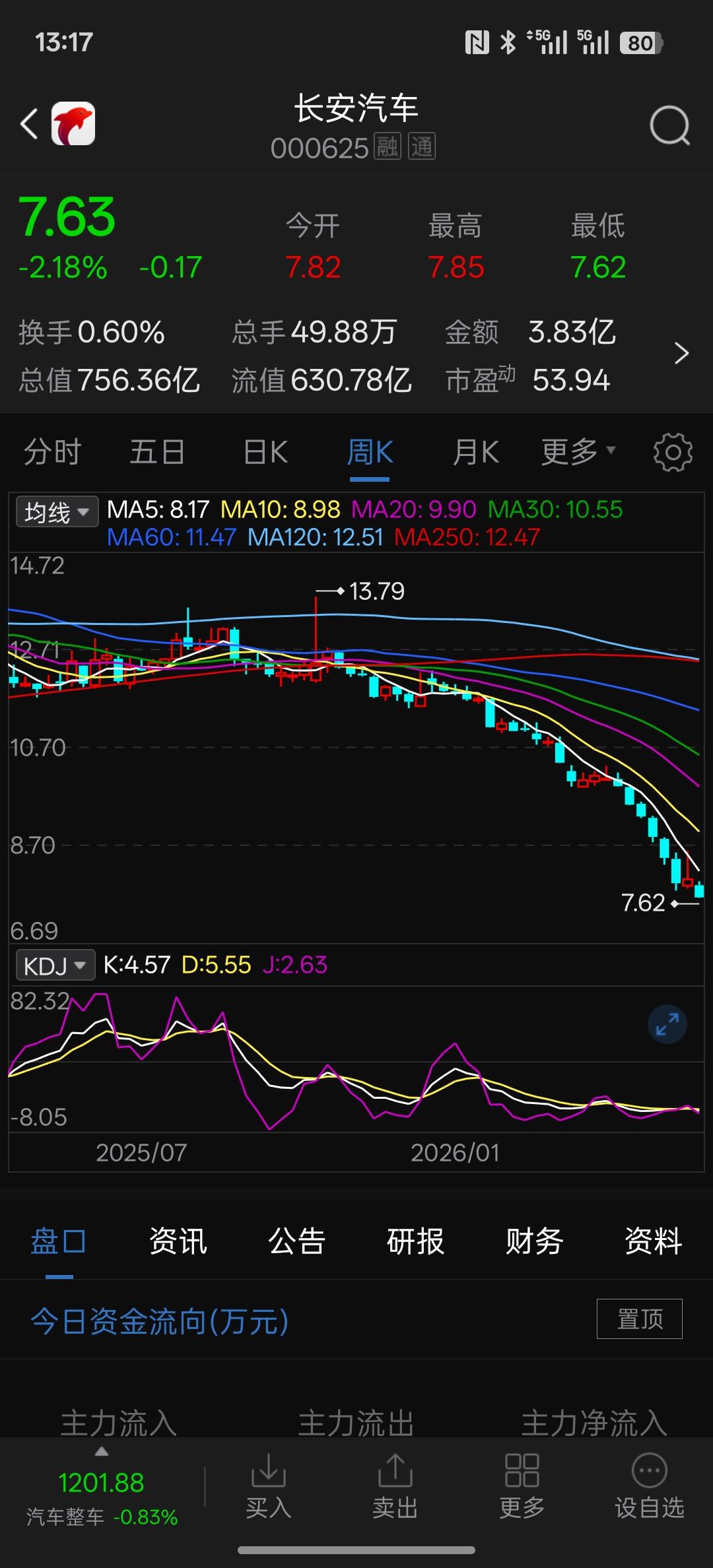
Task: Tap the J:2.63 value
Action: pos(294,965)
